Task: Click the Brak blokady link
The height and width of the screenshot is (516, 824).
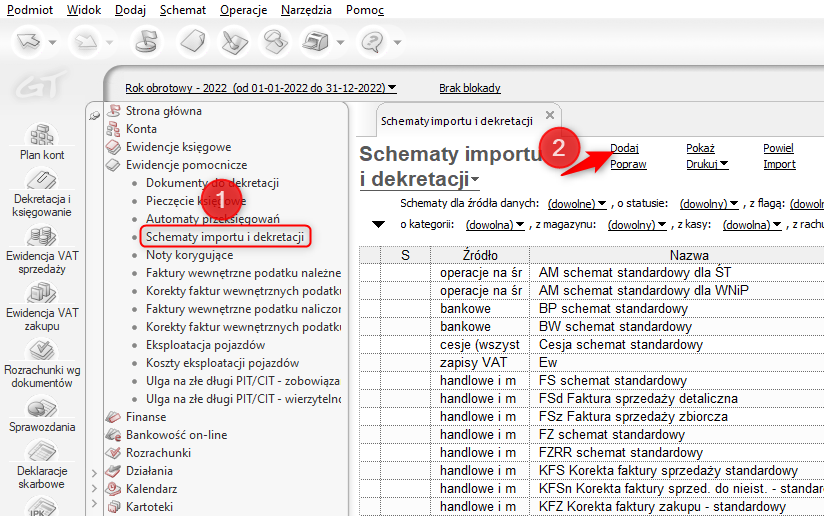Action: (x=470, y=88)
